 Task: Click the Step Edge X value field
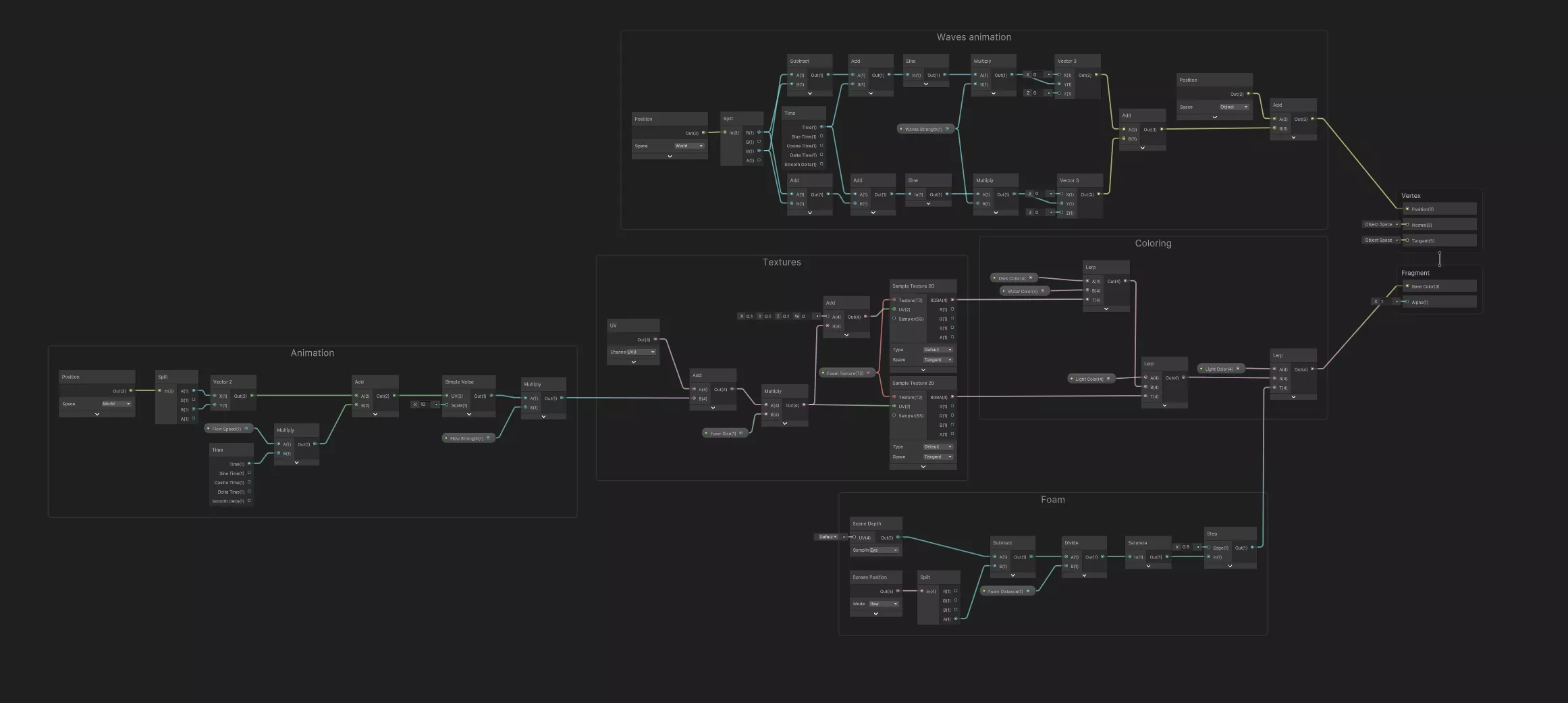[1186, 547]
